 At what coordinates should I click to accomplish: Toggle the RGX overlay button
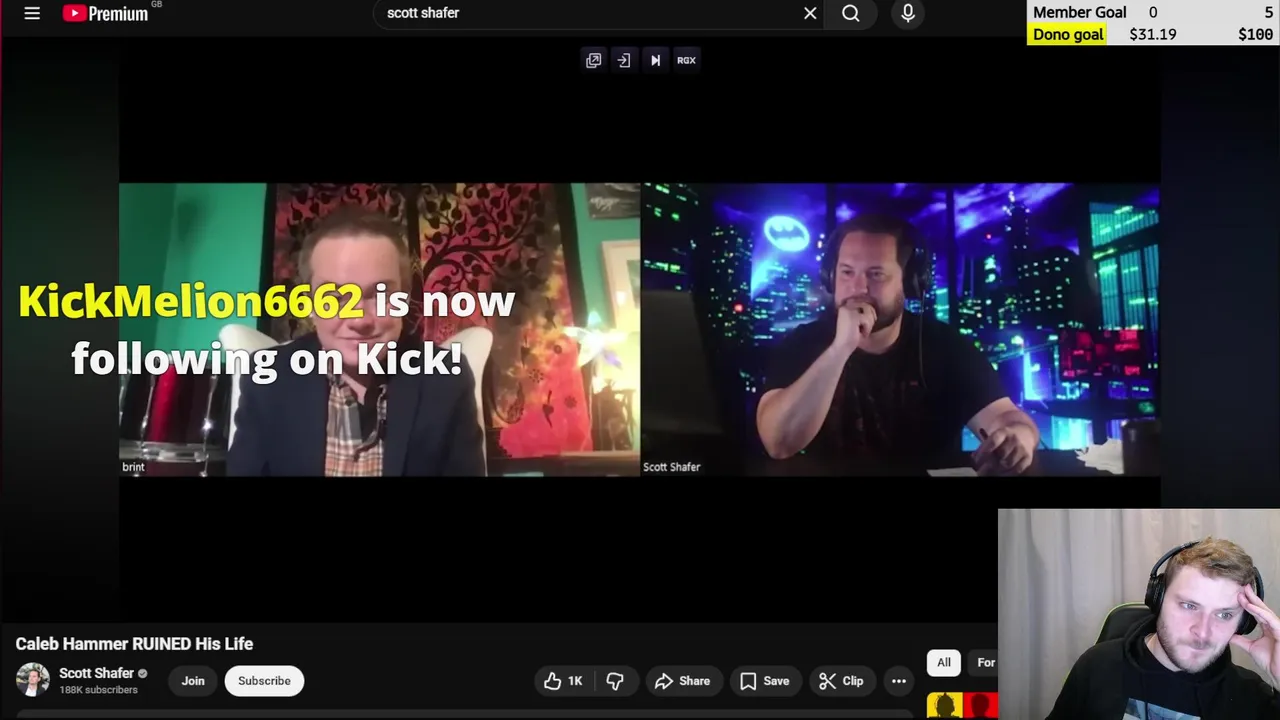pyautogui.click(x=686, y=60)
